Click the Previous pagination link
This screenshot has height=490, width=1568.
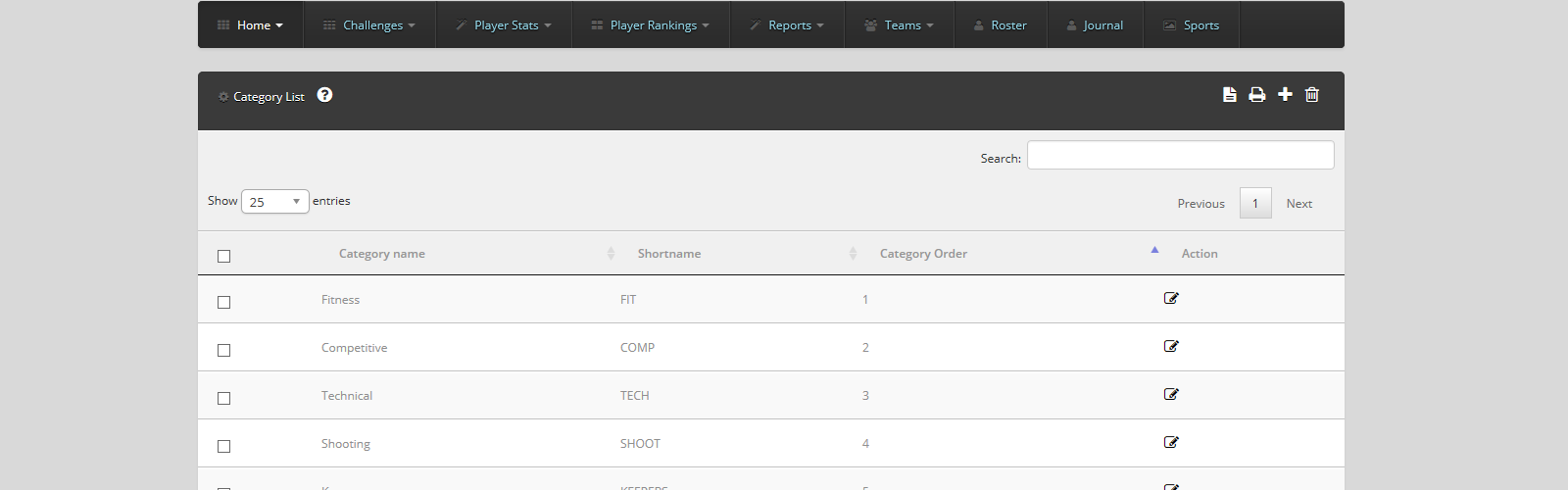(x=1200, y=204)
